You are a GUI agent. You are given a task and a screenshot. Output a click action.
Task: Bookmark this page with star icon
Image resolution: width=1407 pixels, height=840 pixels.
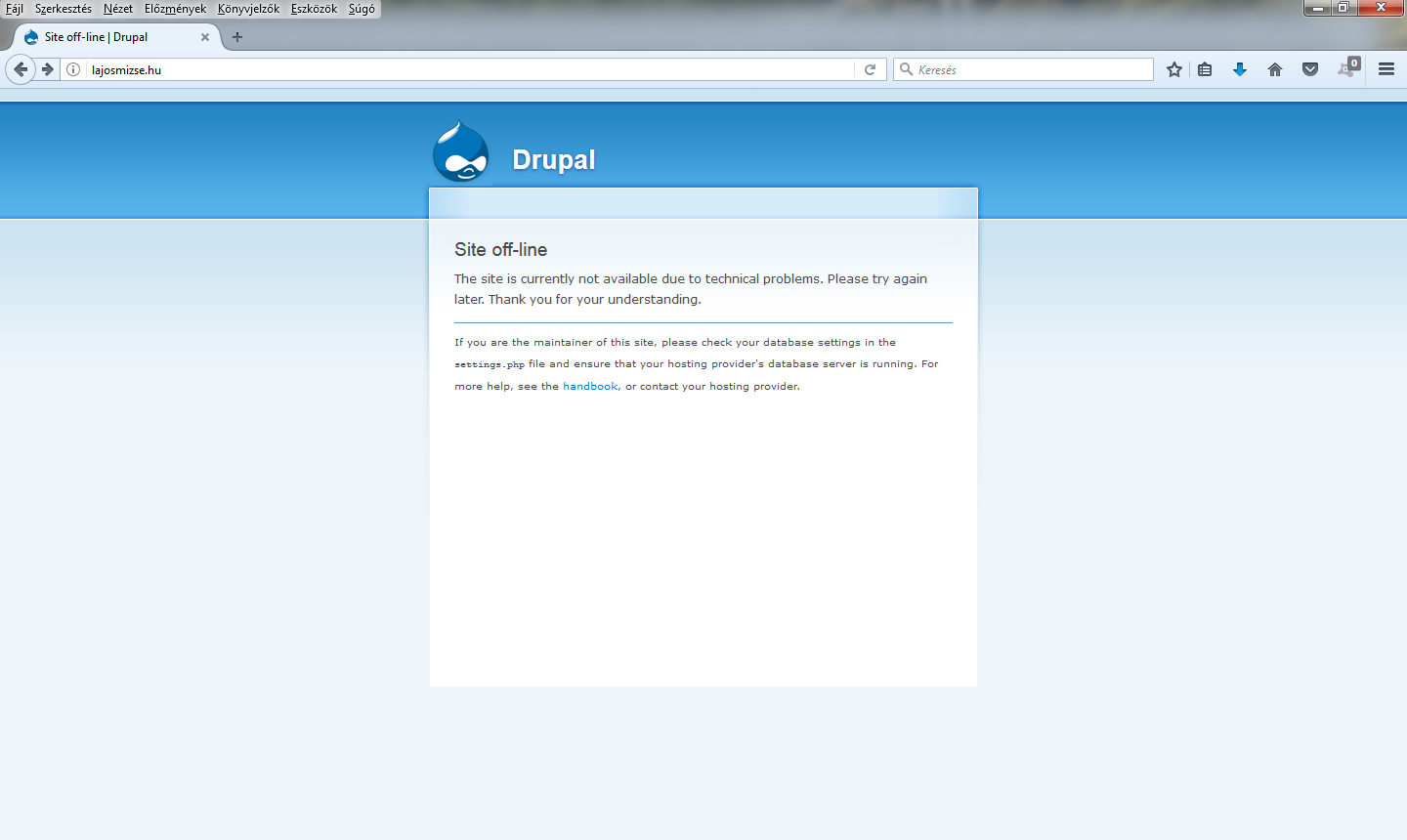click(x=1174, y=69)
